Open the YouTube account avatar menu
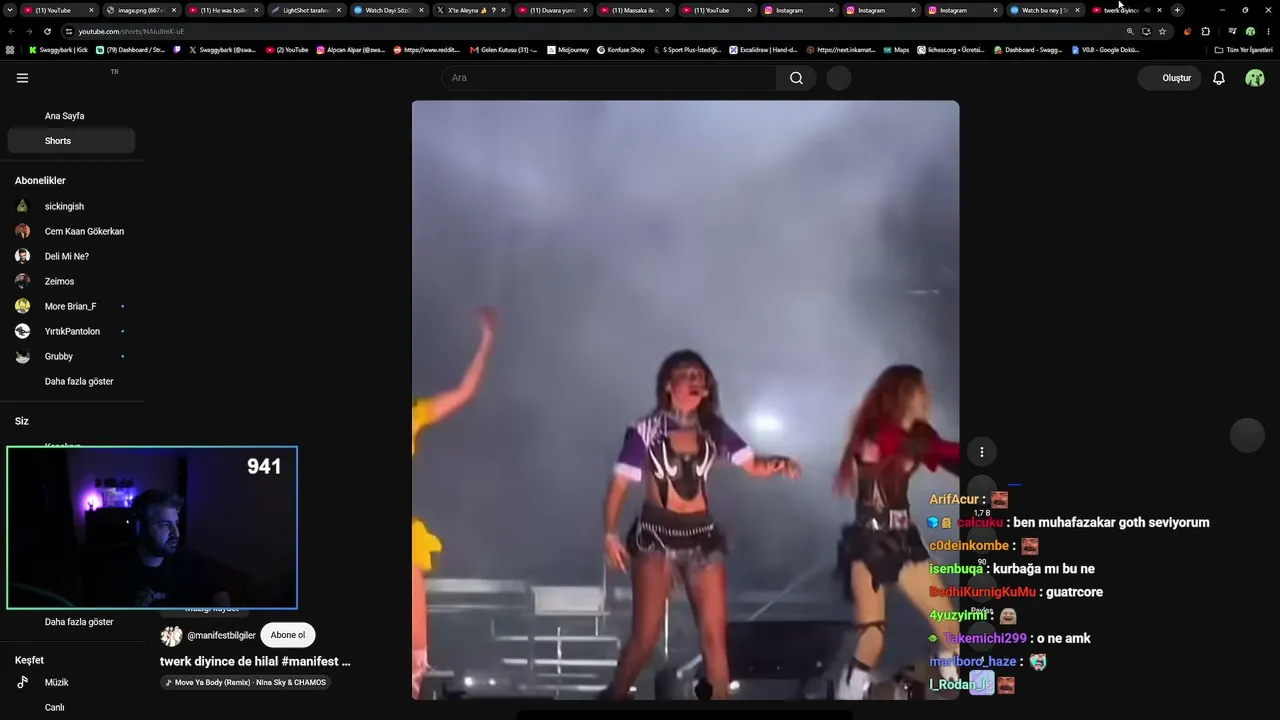Image resolution: width=1280 pixels, height=720 pixels. [x=1255, y=78]
